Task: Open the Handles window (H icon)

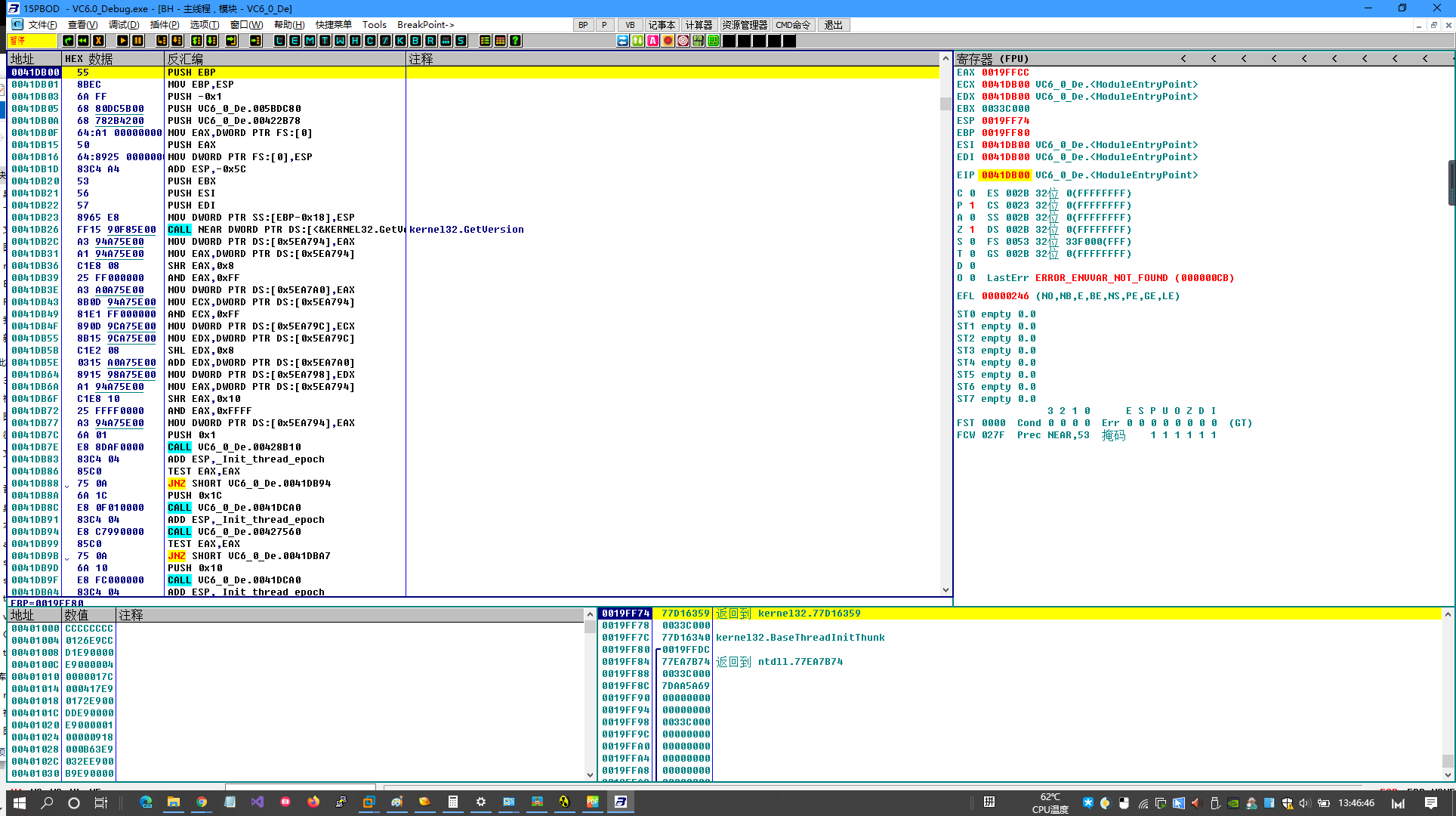Action: [x=355, y=41]
